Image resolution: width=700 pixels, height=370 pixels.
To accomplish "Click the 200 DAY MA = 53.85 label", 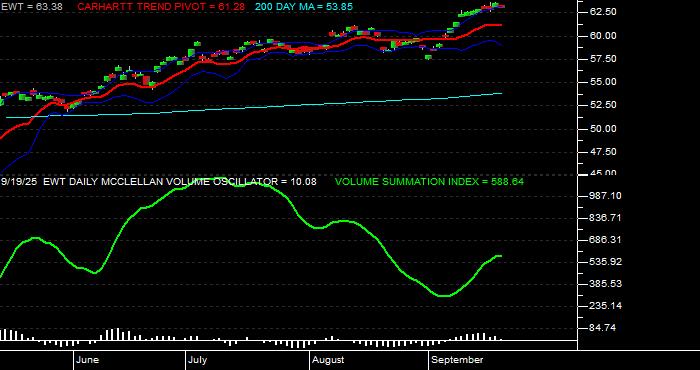I will [304, 7].
